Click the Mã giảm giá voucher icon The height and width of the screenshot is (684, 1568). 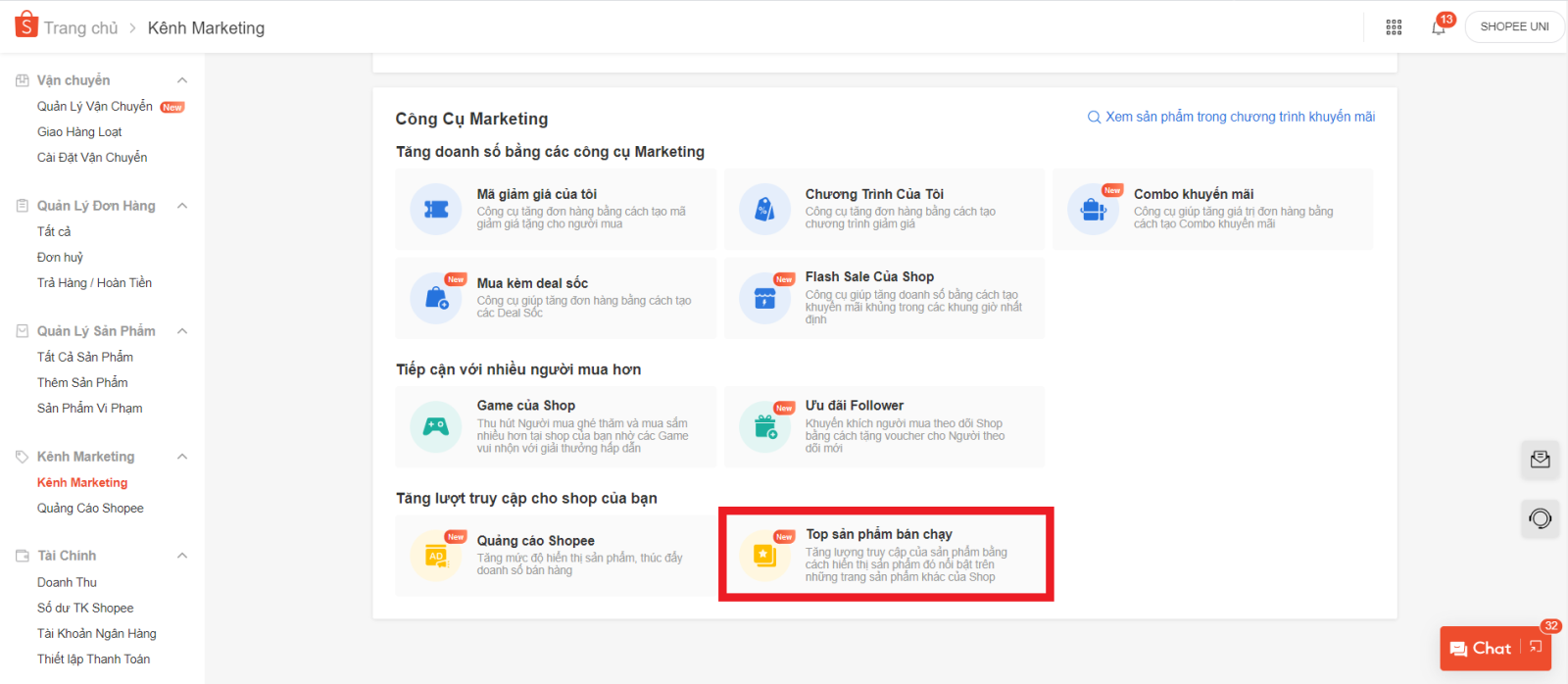pos(436,209)
